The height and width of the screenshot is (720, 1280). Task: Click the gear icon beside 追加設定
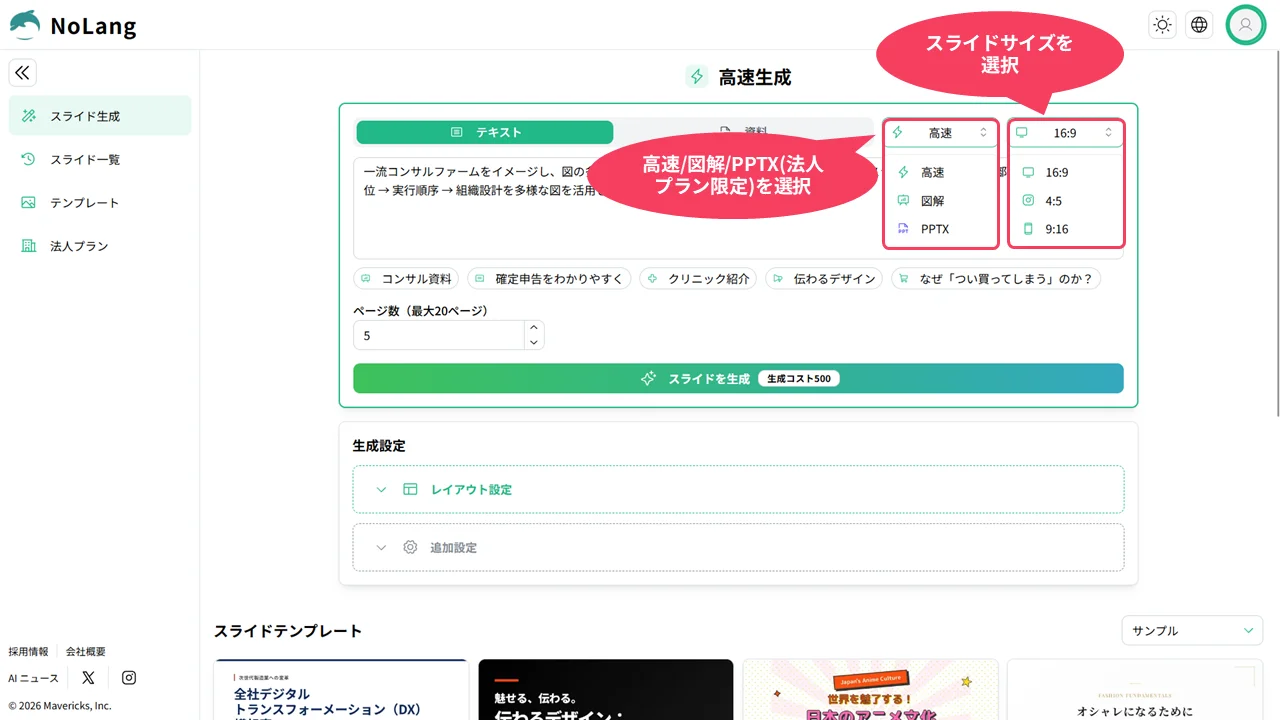tap(410, 547)
